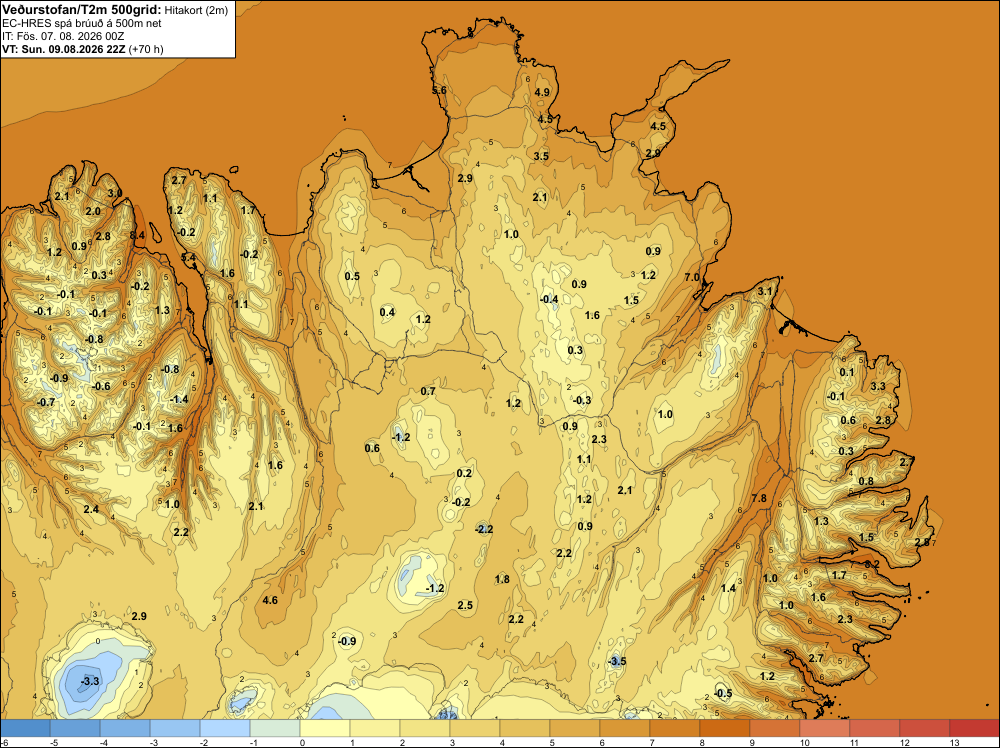The image size is (1000, 748).
Task: Click the "7.0" coastal temperature value
Action: coord(692,277)
